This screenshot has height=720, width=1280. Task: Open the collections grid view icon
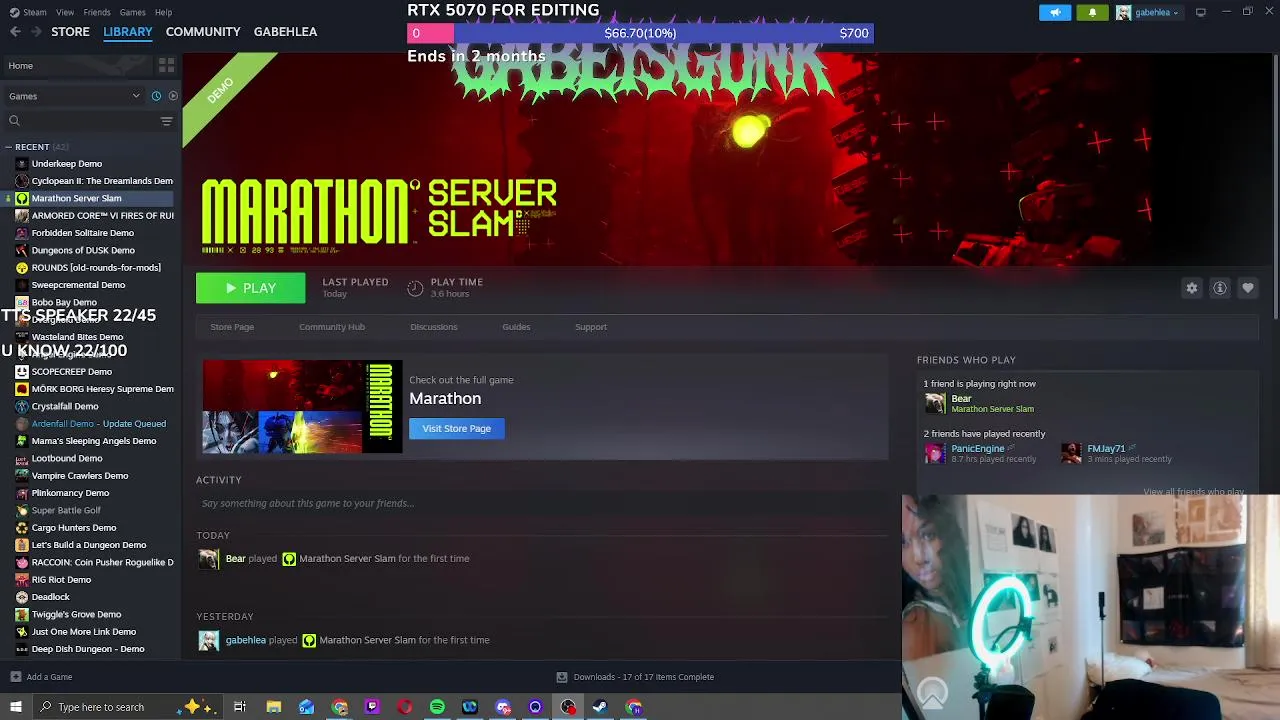tap(167, 65)
